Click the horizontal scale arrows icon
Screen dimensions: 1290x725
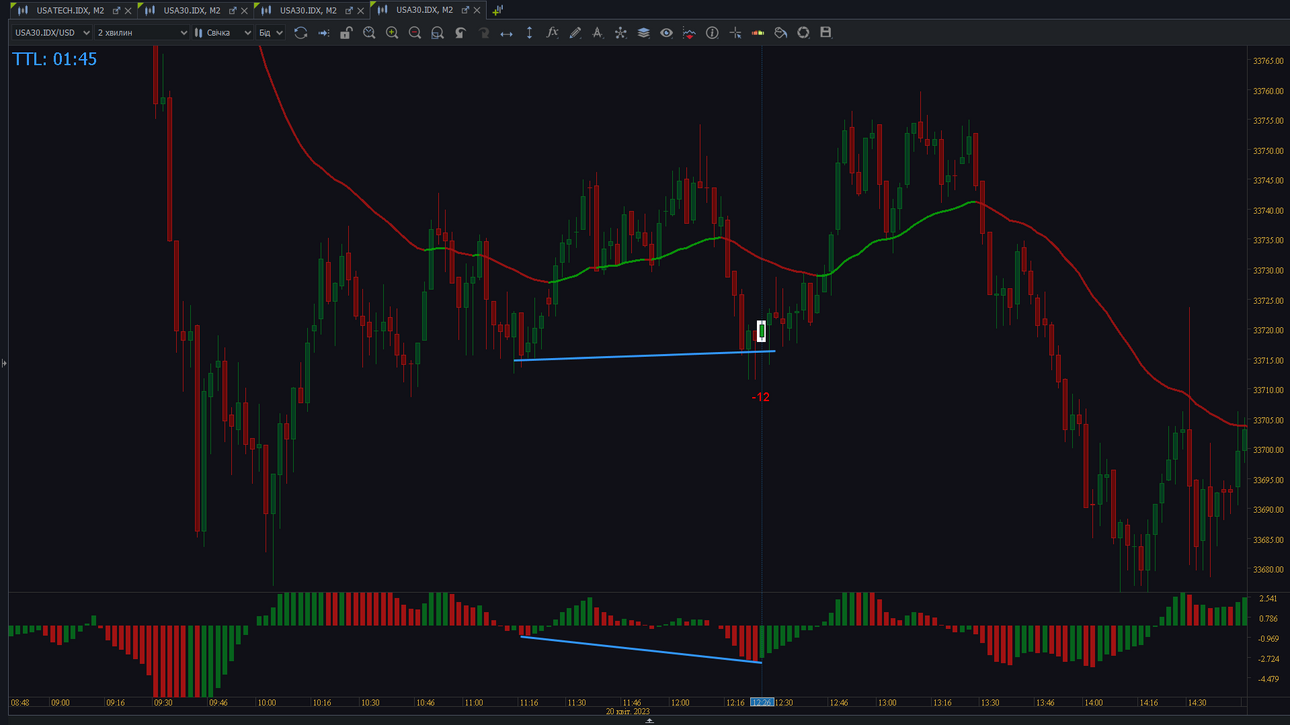coord(506,33)
